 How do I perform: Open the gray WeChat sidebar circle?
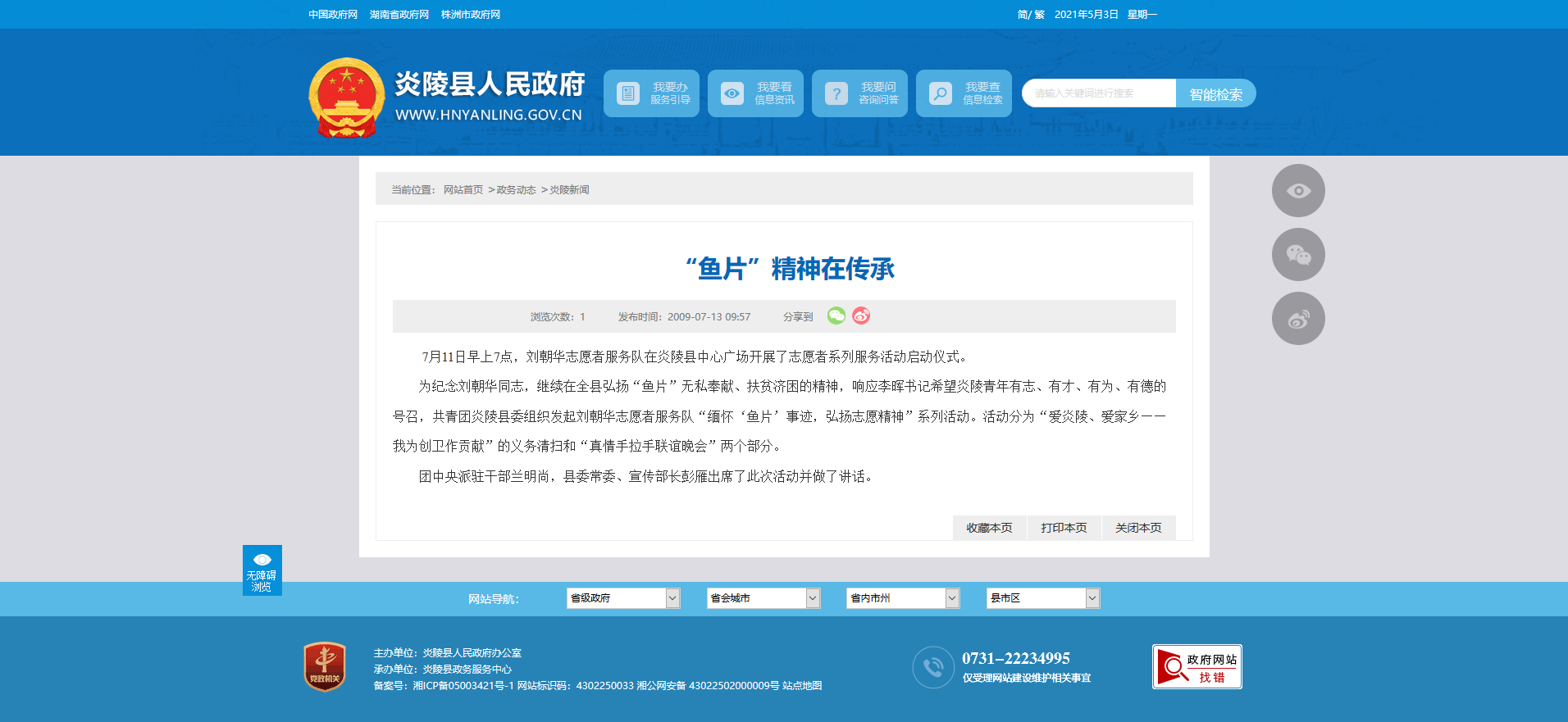click(1297, 255)
